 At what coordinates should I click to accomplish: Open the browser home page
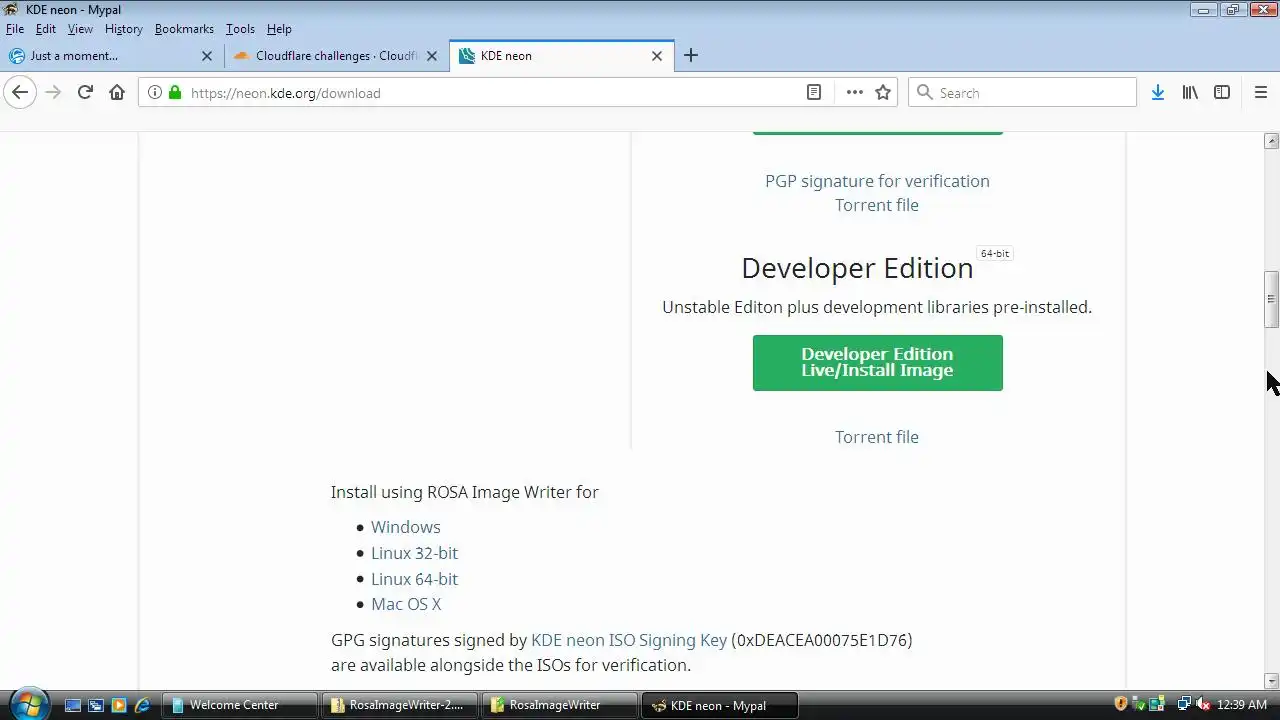click(117, 93)
